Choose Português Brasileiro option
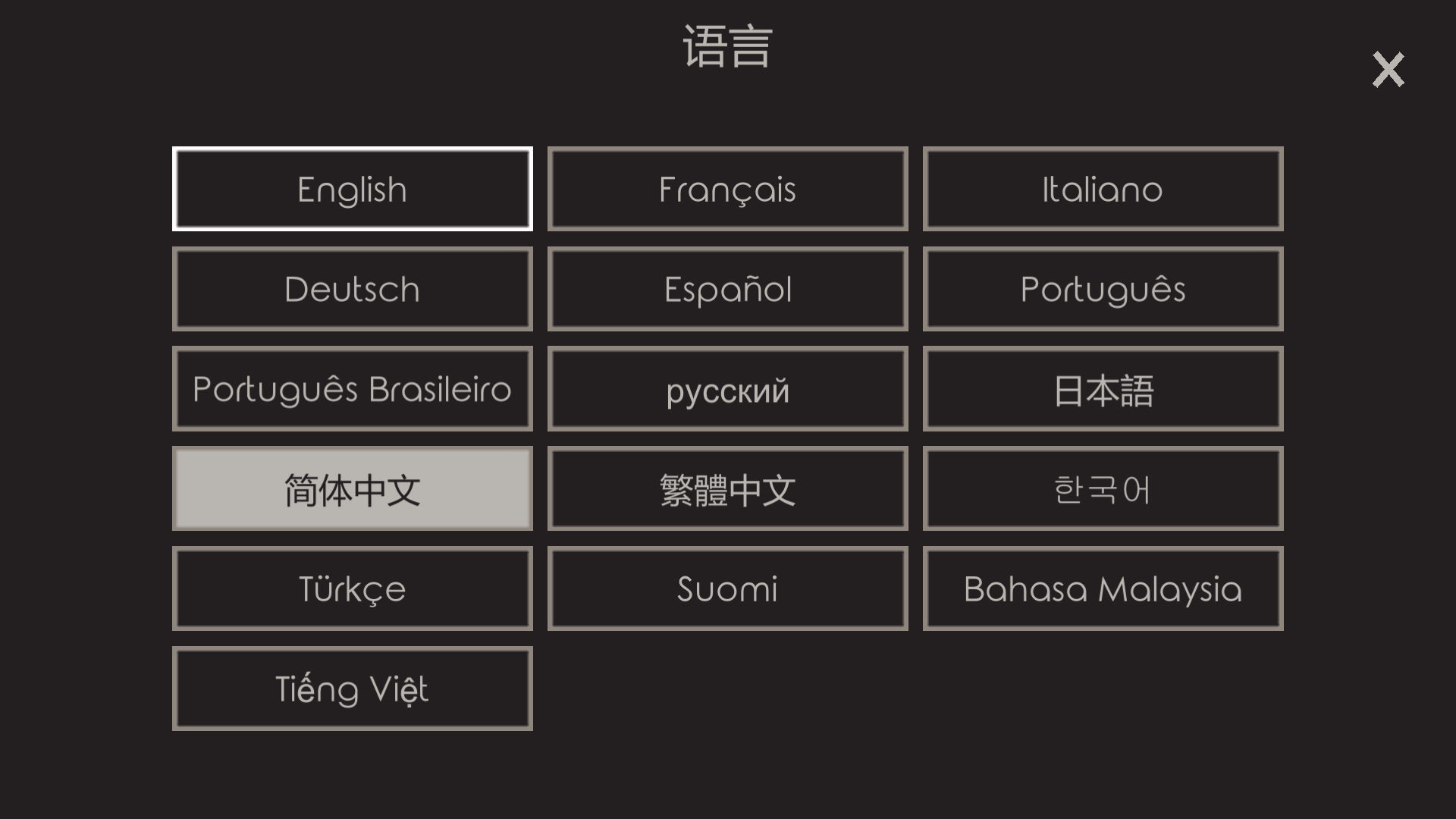1456x819 pixels. pyautogui.click(x=352, y=389)
